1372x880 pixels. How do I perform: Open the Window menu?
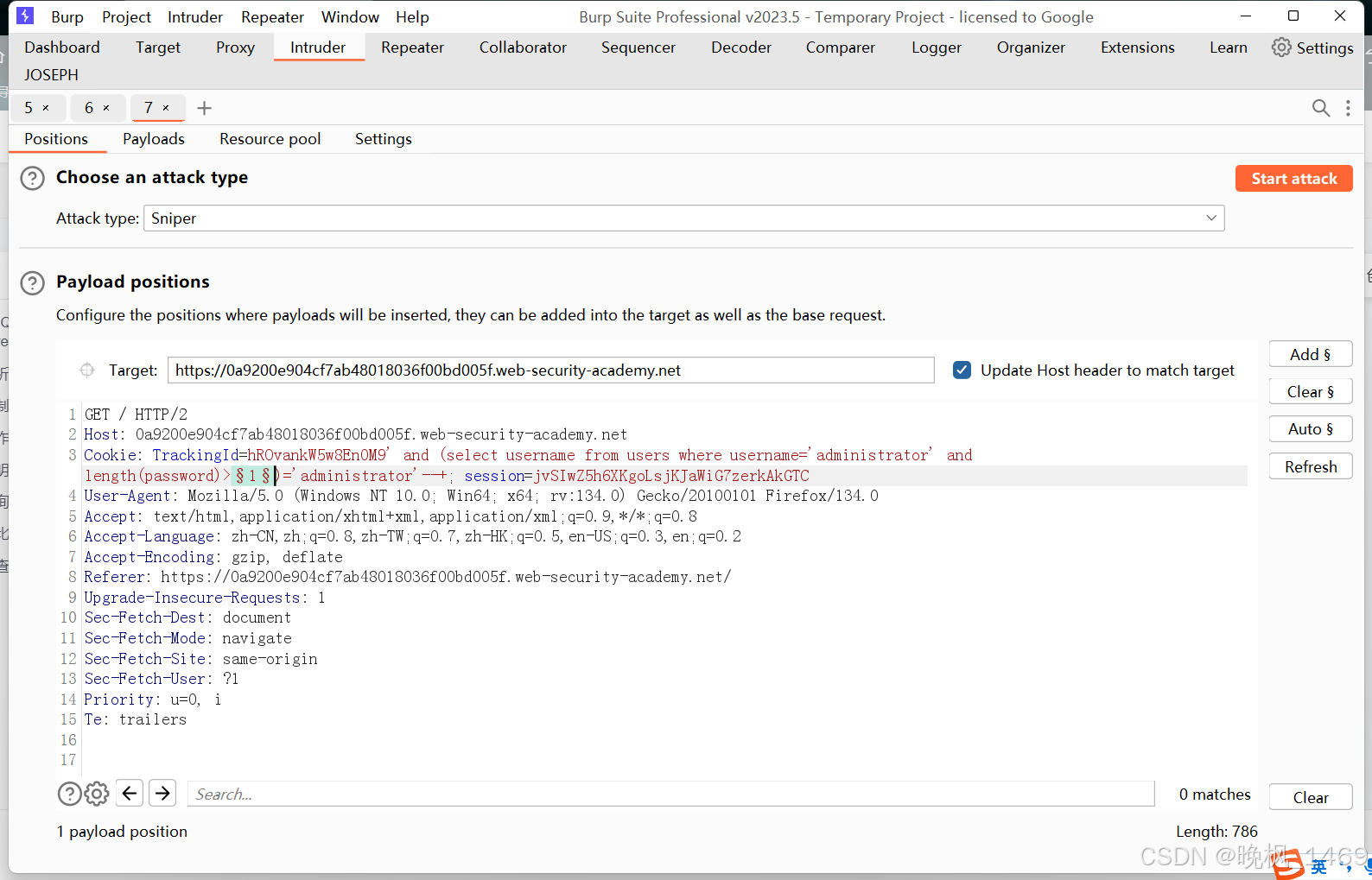pos(350,16)
